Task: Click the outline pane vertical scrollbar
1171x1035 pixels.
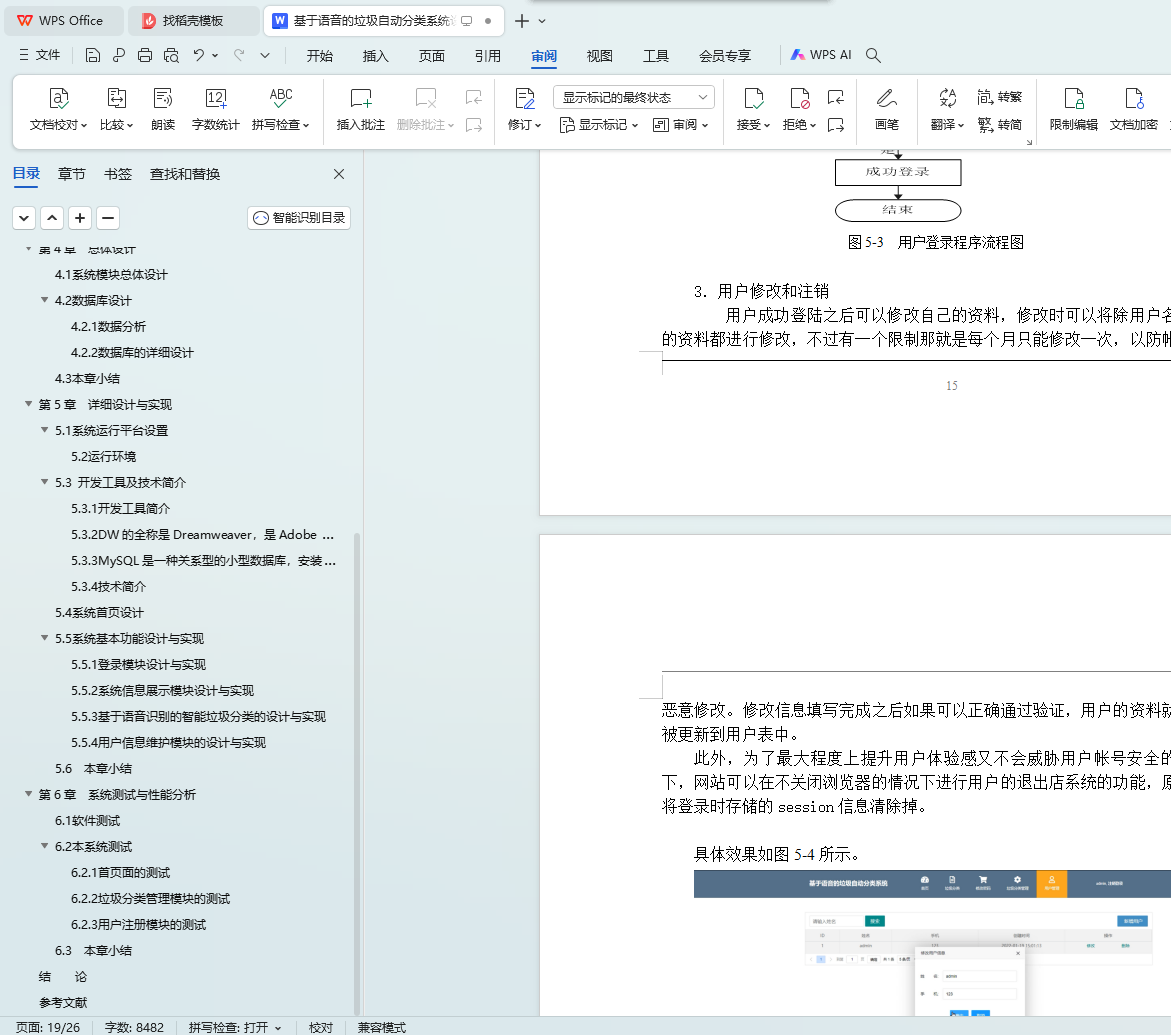Action: pyautogui.click(x=357, y=773)
